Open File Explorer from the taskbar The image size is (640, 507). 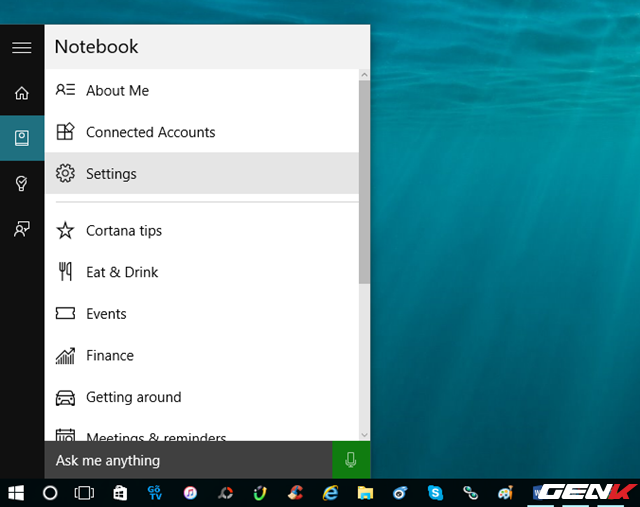point(365,493)
